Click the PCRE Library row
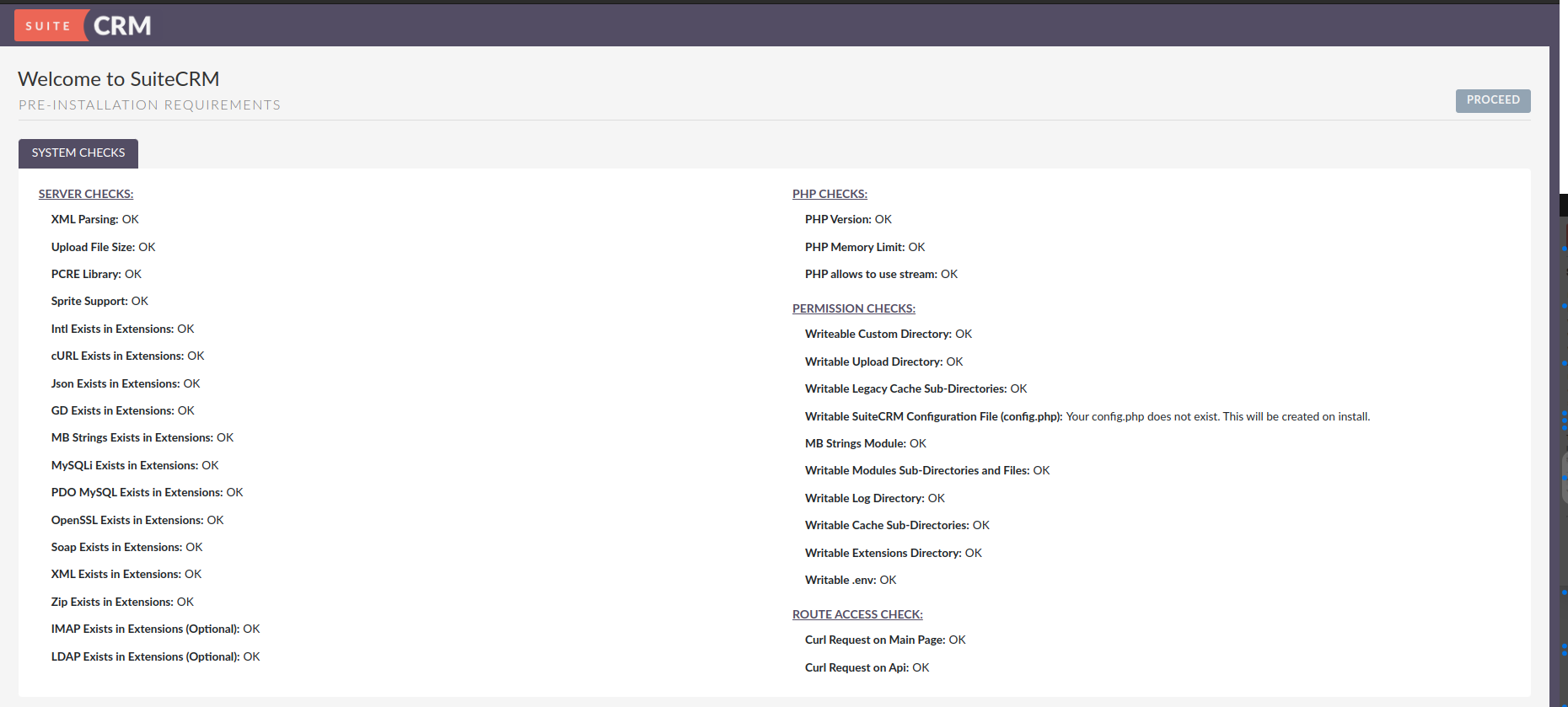This screenshot has width=1568, height=707. point(96,274)
